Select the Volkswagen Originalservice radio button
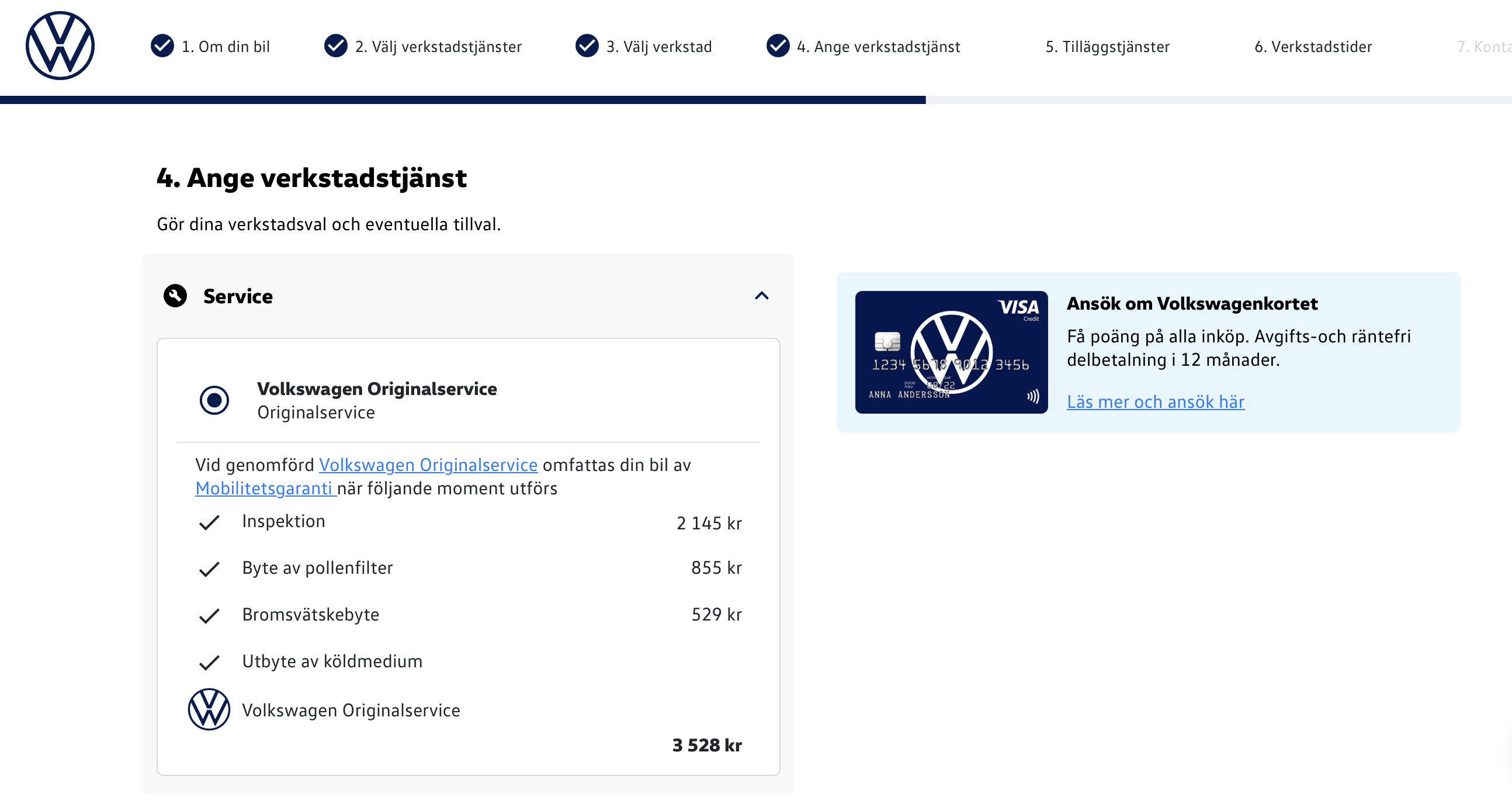Viewport: 1512px width, 804px height. point(214,400)
